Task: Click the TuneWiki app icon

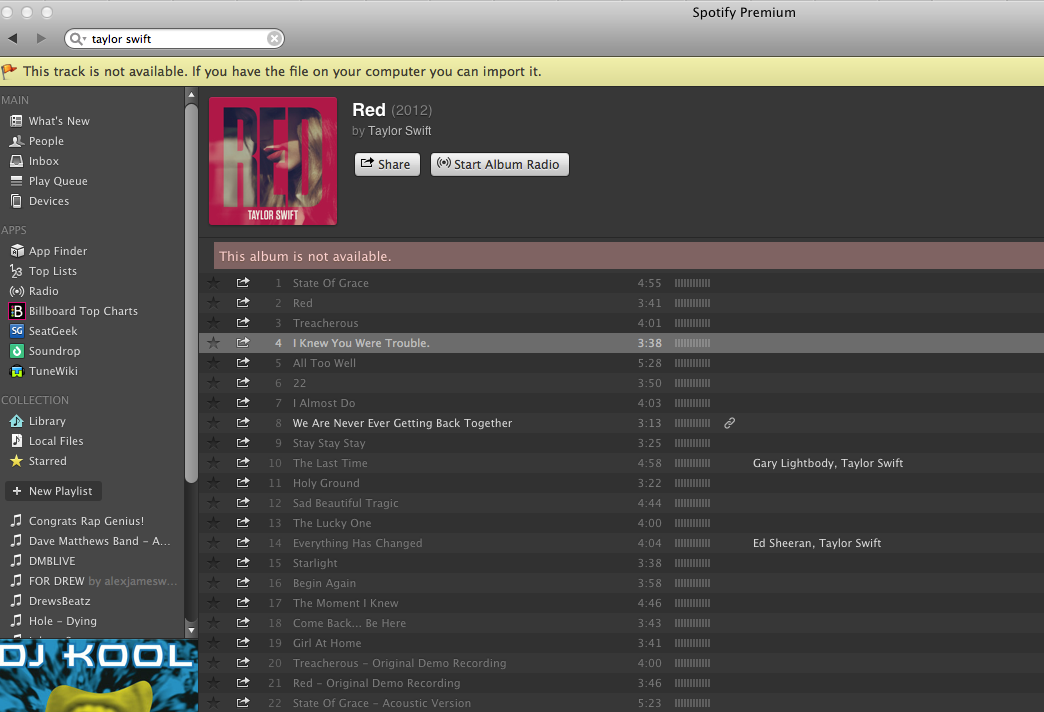Action: [x=17, y=371]
